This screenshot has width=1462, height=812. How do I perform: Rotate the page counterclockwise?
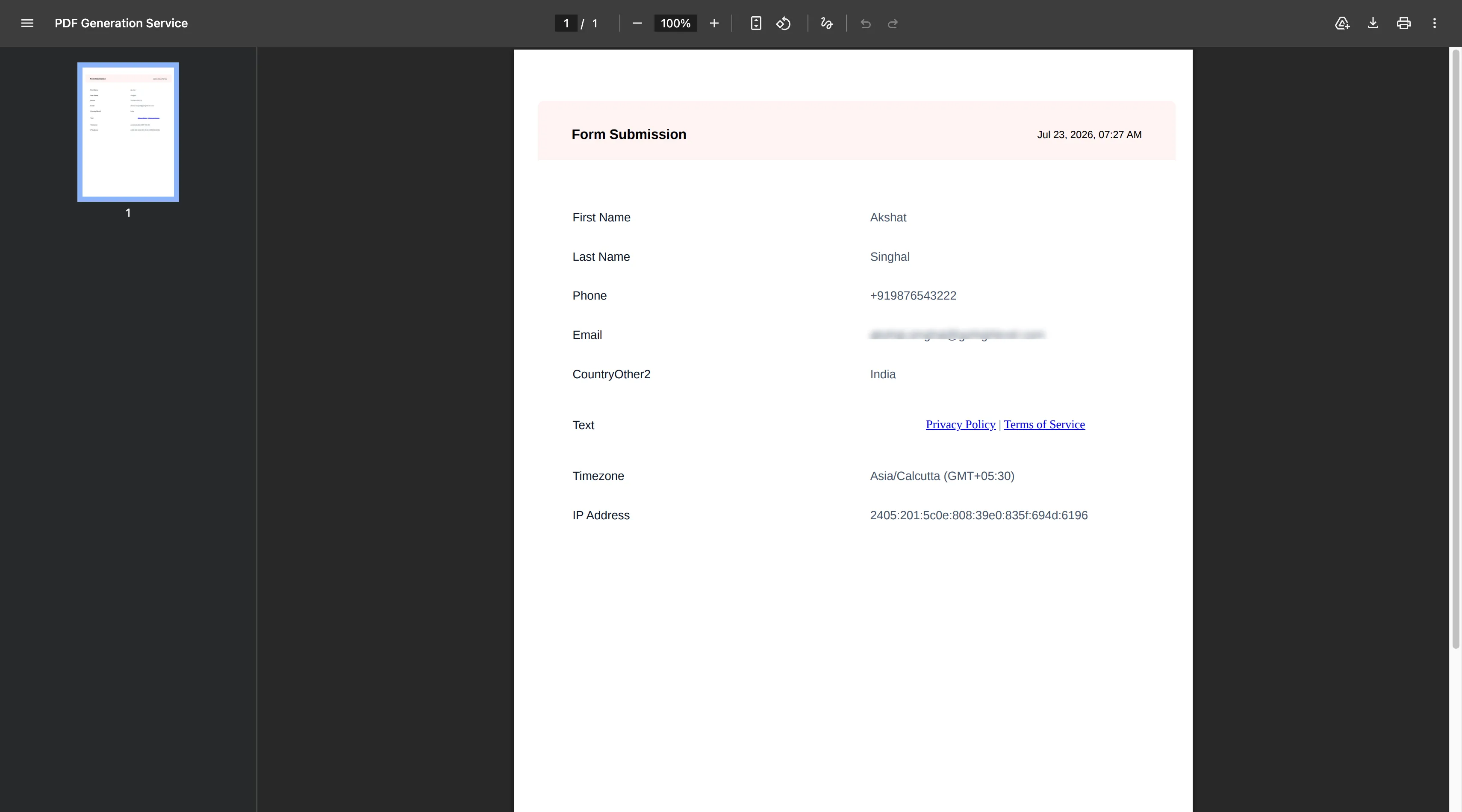tap(783, 23)
